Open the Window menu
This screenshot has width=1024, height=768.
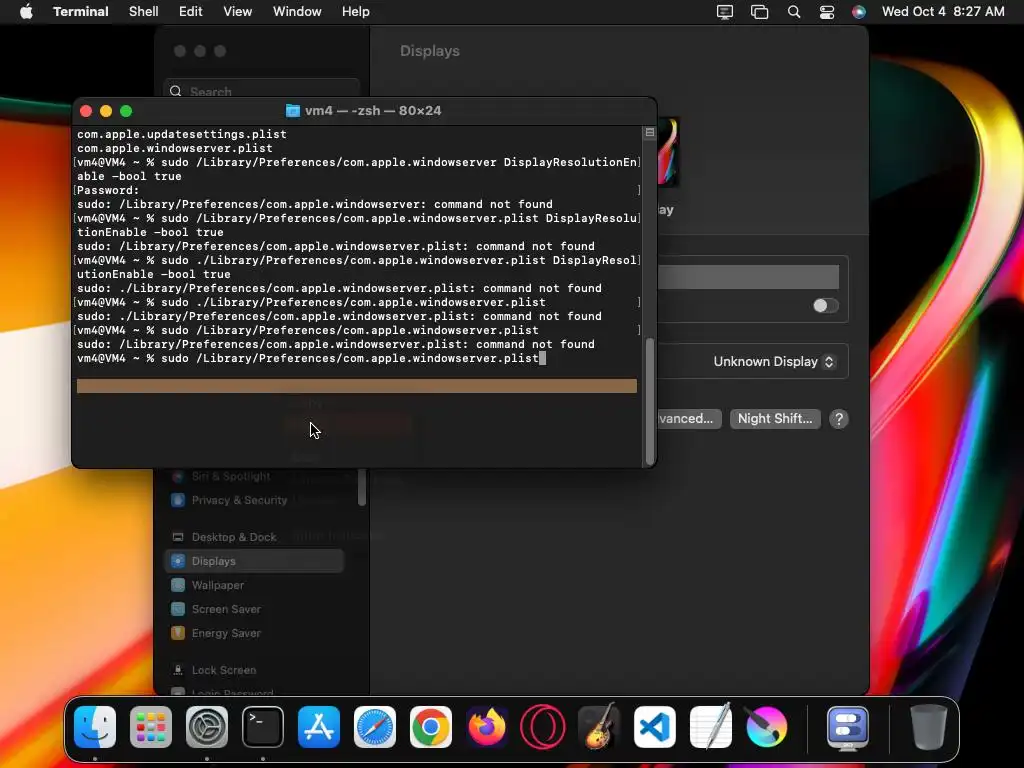[297, 12]
